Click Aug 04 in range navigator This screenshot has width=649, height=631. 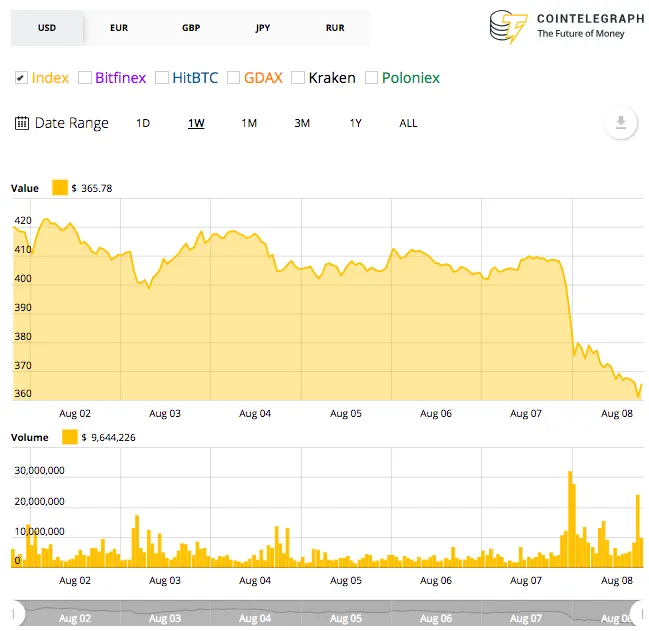[255, 618]
